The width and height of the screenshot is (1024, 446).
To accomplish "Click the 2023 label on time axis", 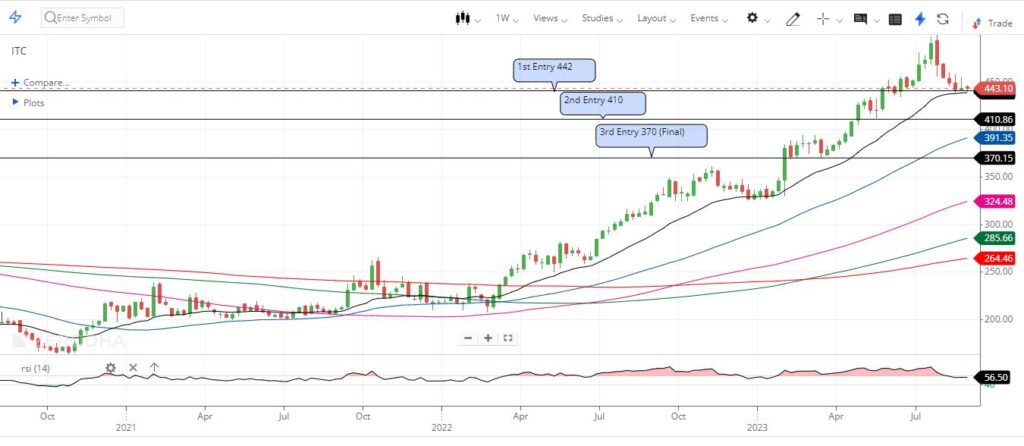I will pyautogui.click(x=757, y=428).
